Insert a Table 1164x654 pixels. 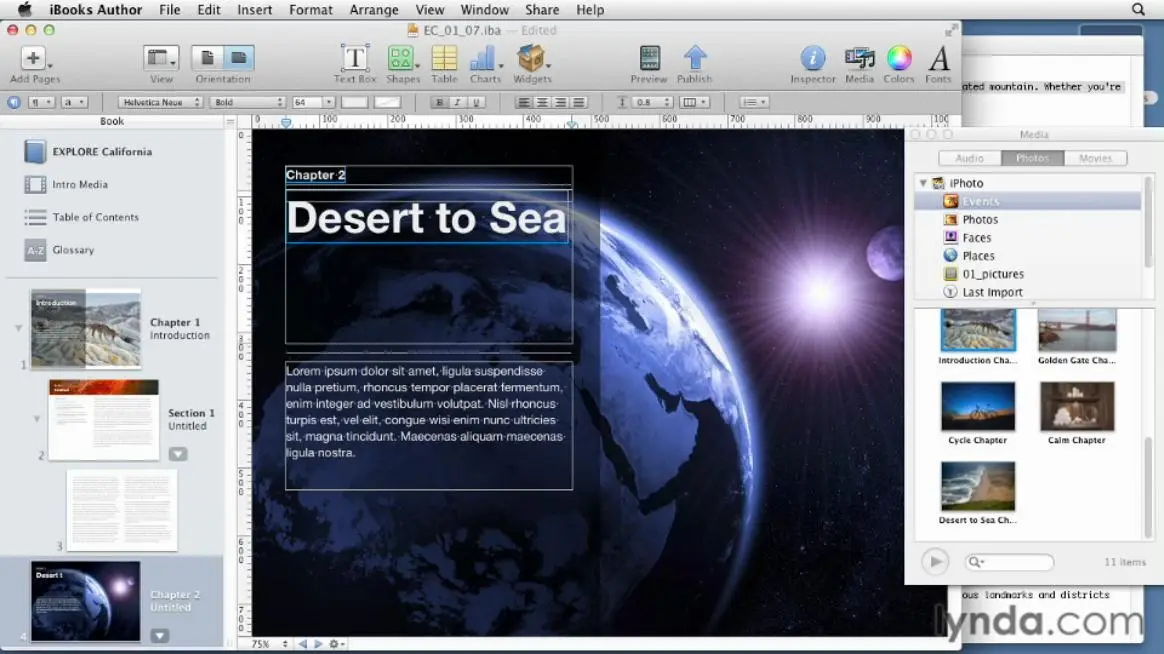tap(444, 58)
